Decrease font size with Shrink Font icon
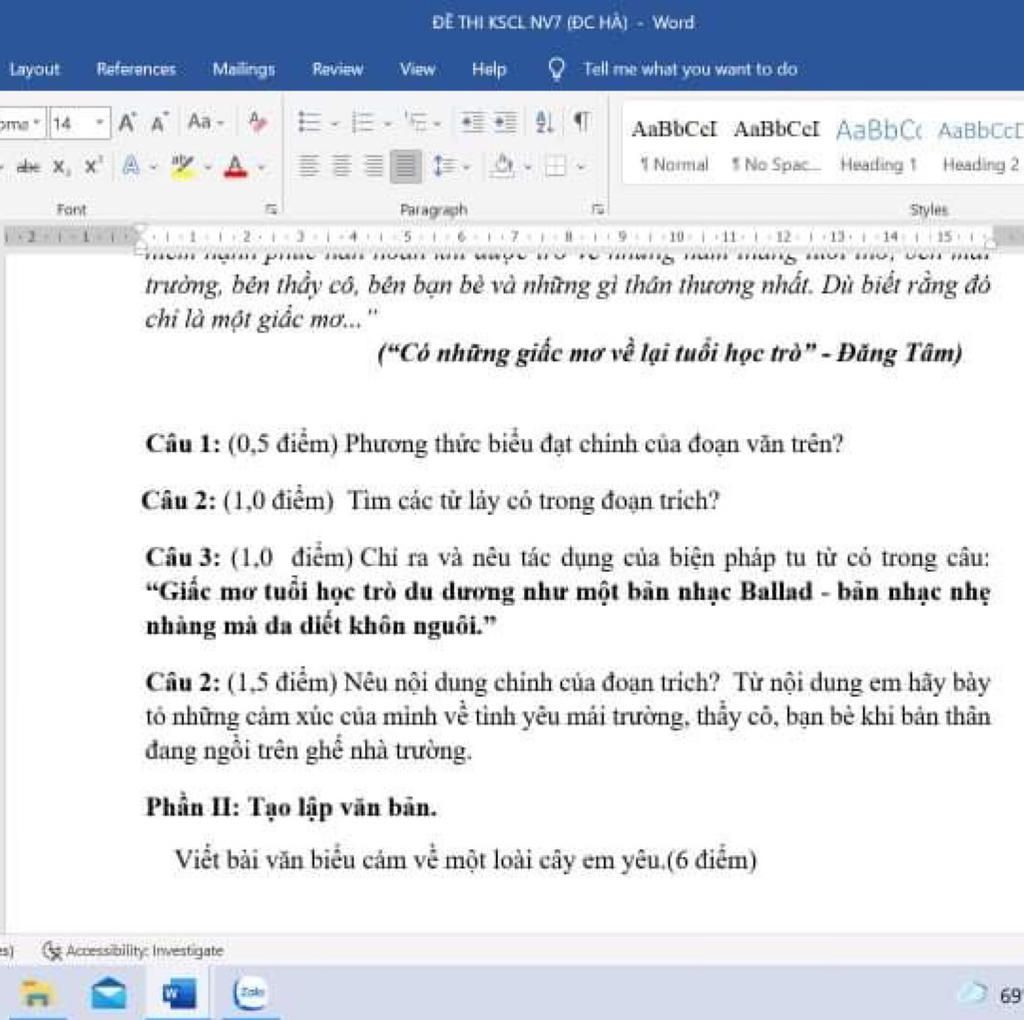1024x1020 pixels. [x=159, y=122]
